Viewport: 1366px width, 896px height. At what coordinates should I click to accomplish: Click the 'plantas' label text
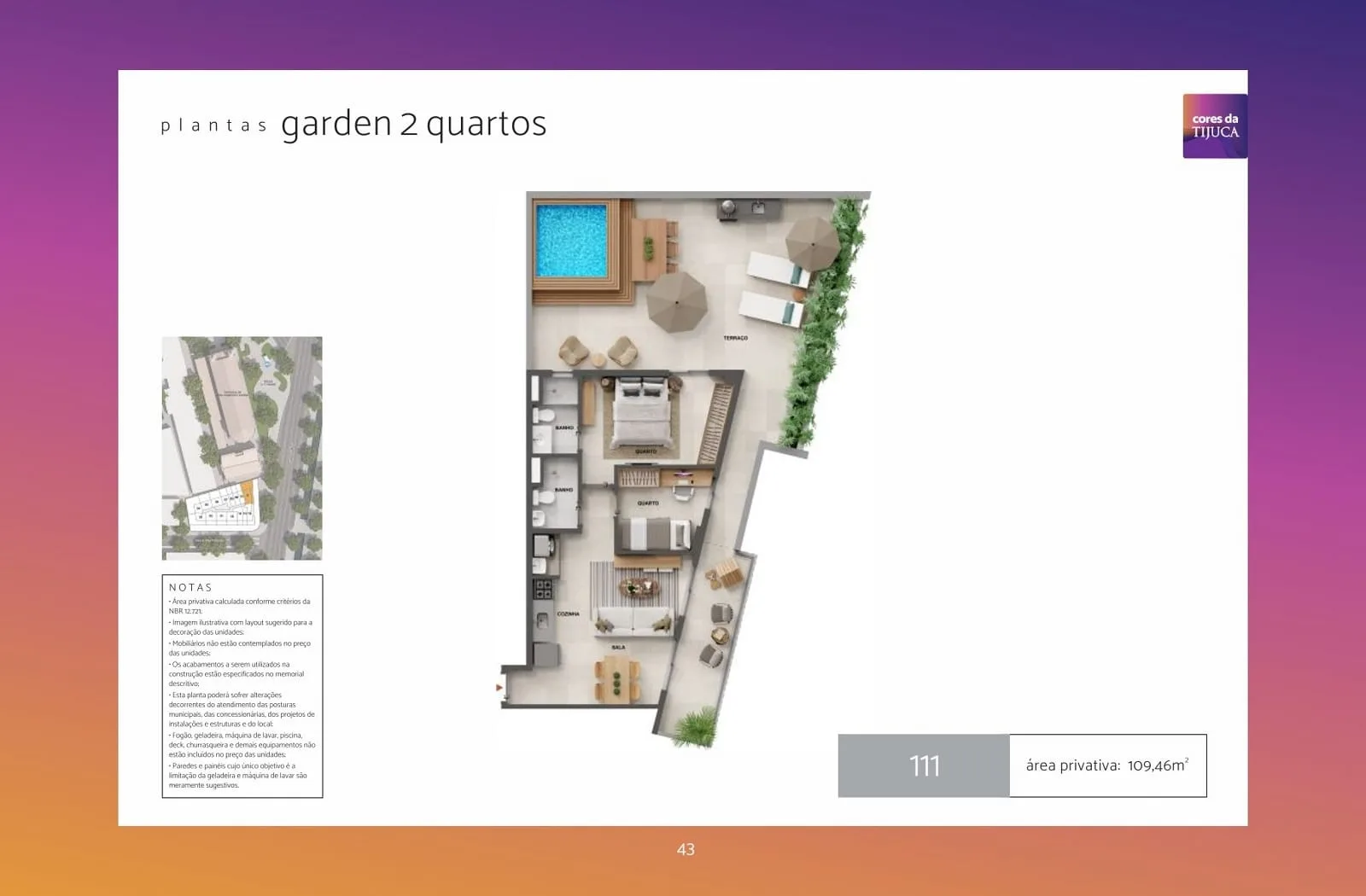click(213, 125)
